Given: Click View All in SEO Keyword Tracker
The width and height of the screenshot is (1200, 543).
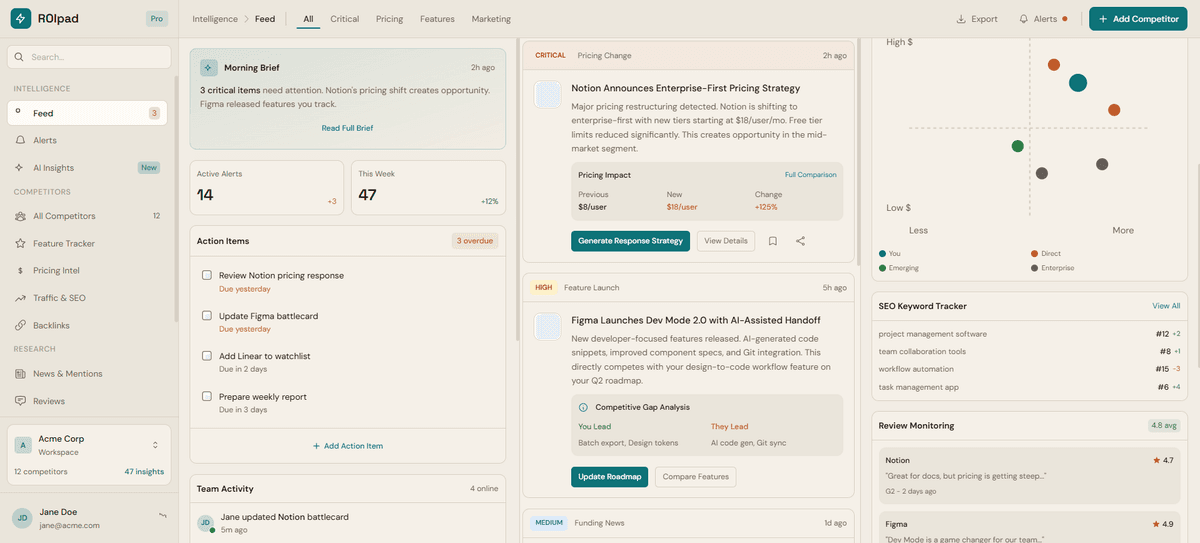Looking at the screenshot, I should 1166,306.
